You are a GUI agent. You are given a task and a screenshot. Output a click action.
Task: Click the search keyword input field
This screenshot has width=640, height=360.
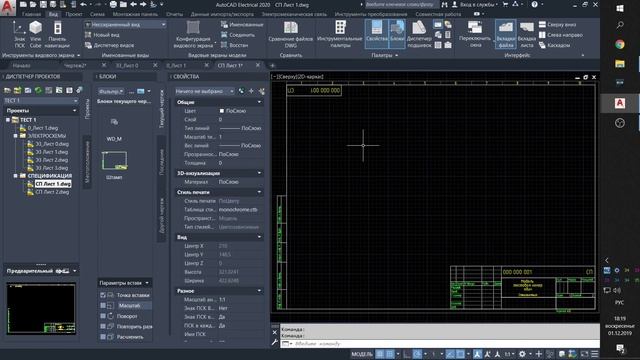pyautogui.click(x=401, y=4)
